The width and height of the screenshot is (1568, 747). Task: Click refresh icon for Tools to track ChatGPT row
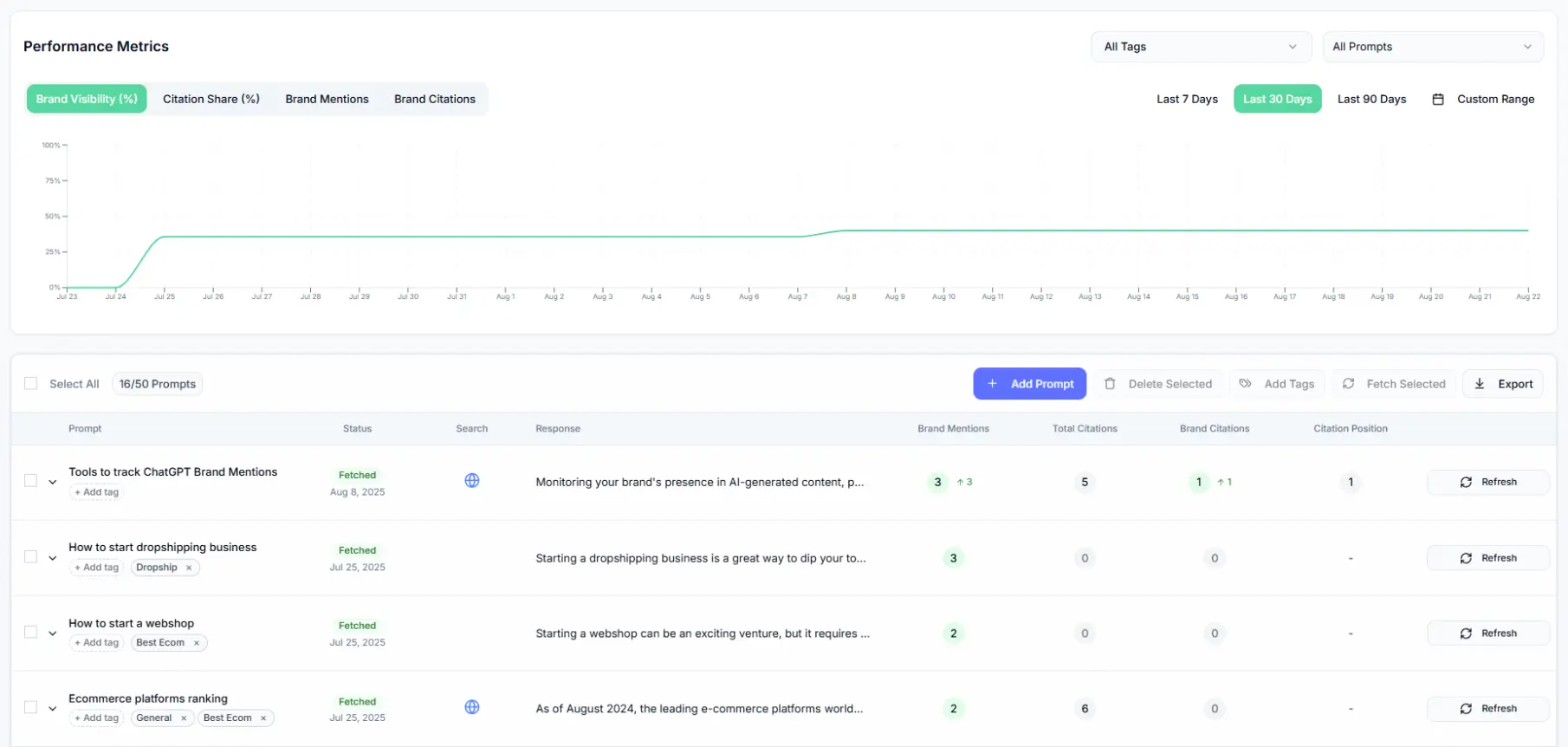click(1466, 483)
